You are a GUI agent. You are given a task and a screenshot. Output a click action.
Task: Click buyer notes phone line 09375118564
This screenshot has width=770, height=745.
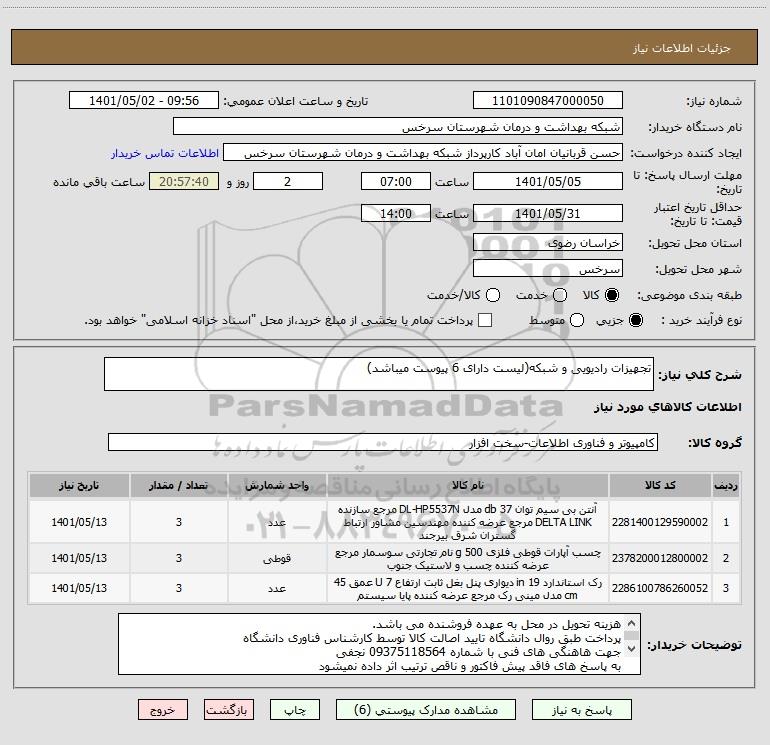[478, 652]
